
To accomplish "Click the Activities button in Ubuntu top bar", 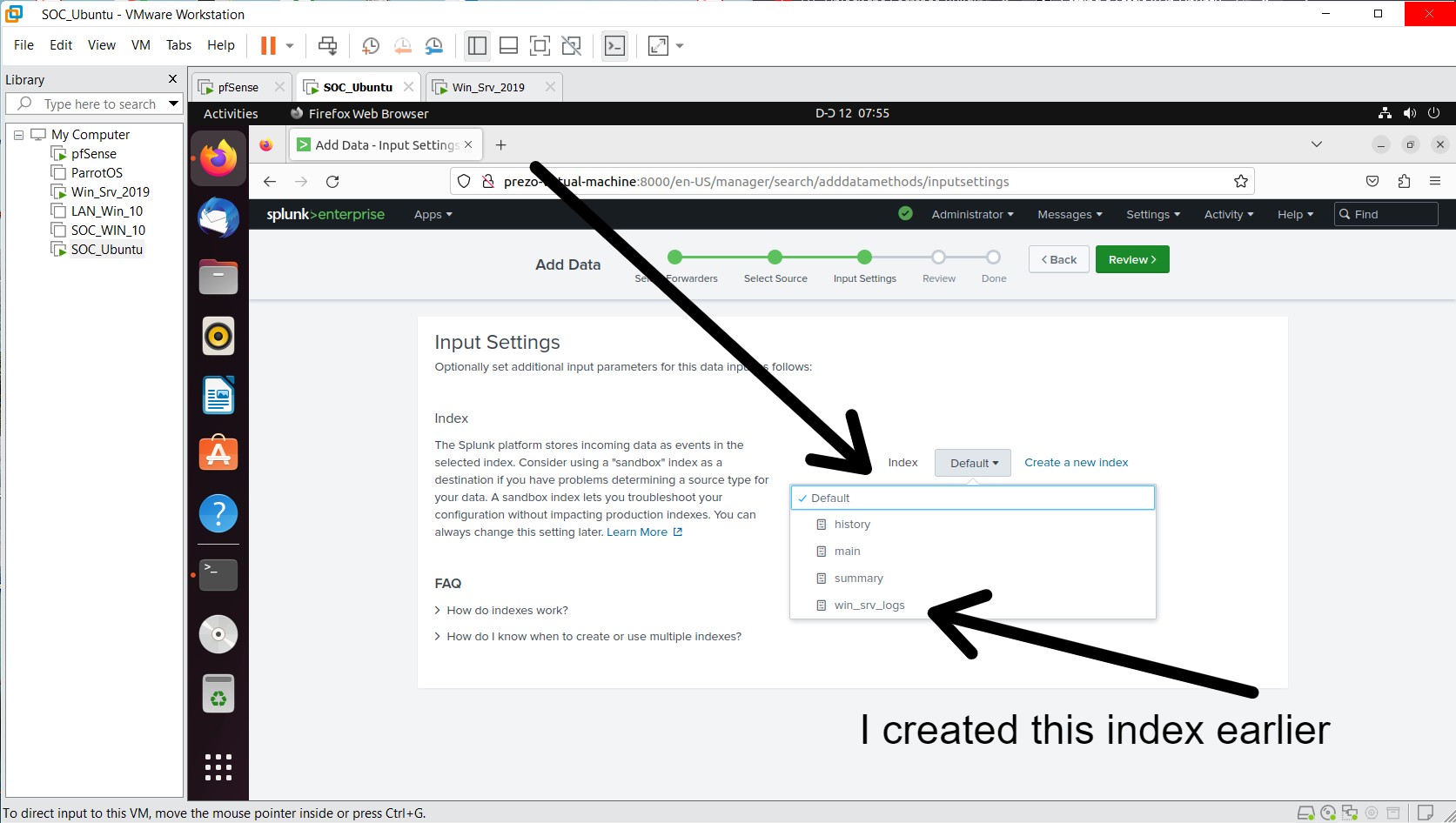I will (231, 113).
